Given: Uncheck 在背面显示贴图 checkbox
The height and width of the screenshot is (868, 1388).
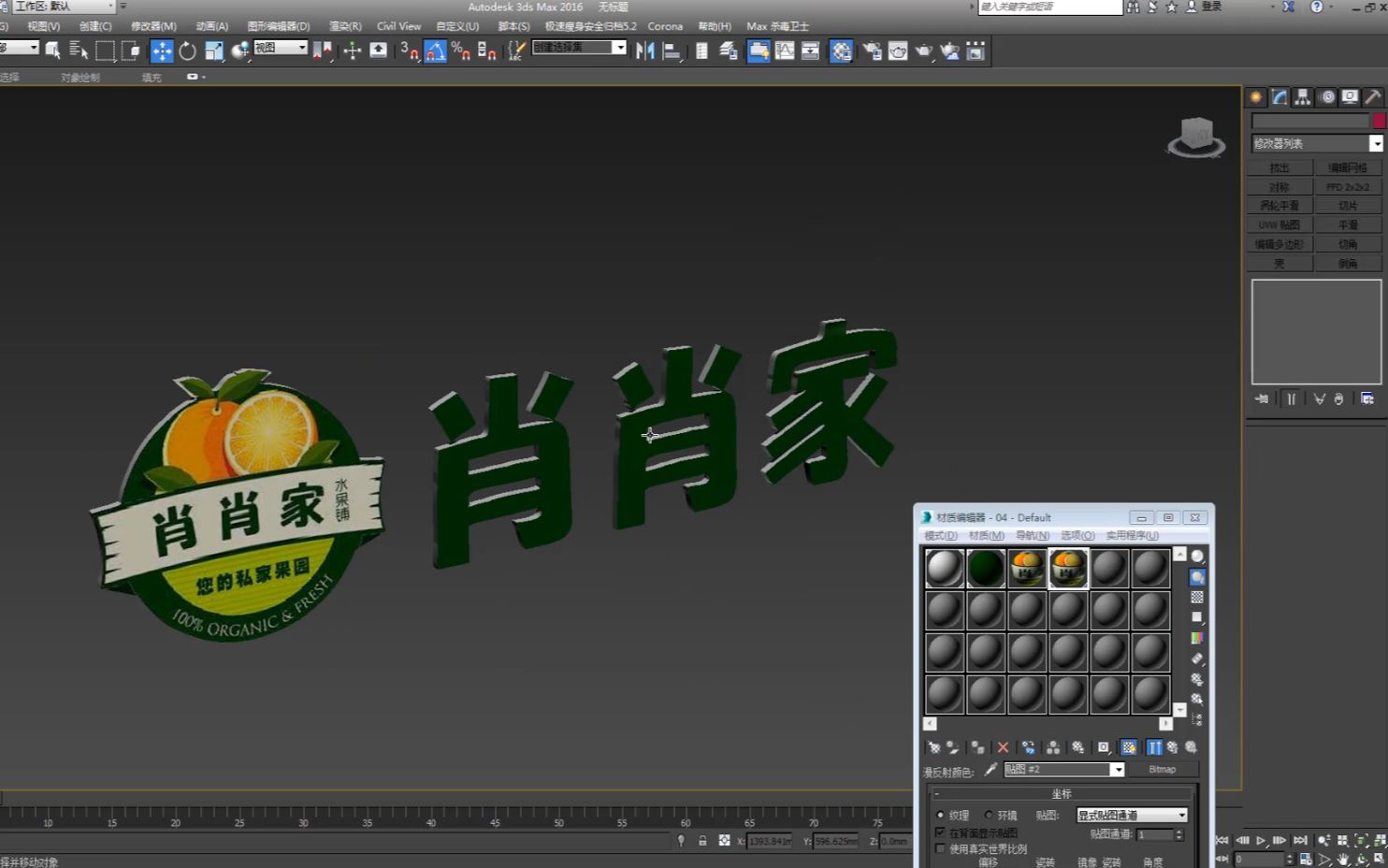Looking at the screenshot, I should (x=940, y=832).
